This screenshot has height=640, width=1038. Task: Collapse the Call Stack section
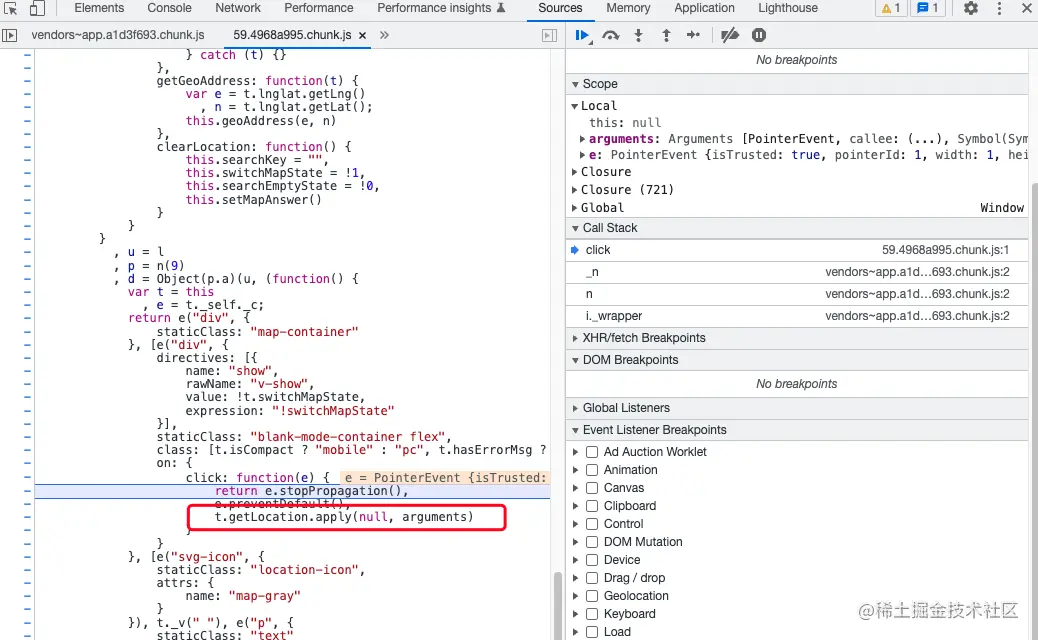pos(575,227)
